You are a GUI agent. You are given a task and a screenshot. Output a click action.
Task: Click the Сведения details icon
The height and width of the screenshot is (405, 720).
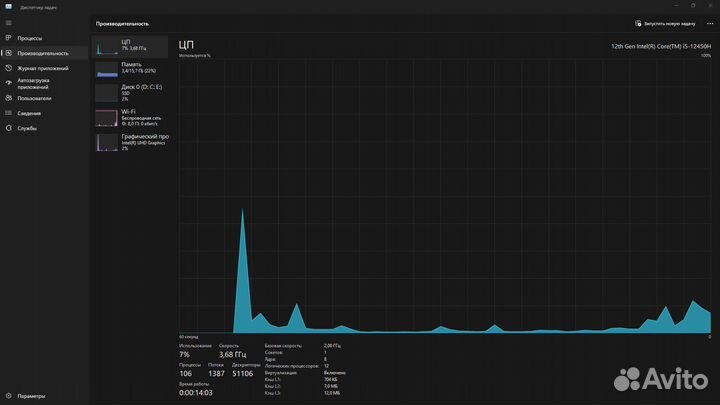[8, 113]
